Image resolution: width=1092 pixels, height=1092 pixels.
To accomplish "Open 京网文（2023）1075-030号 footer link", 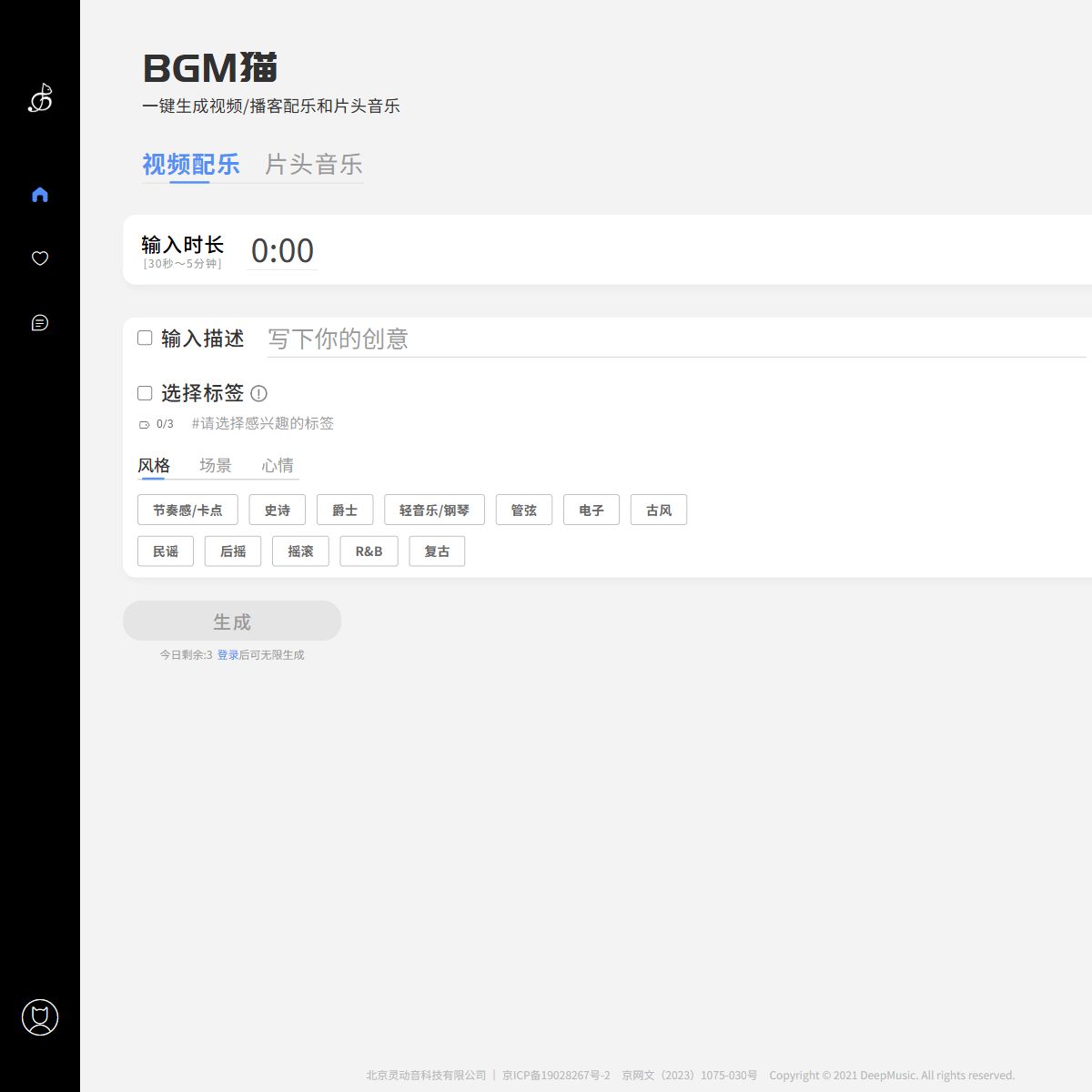I will coord(689,1076).
